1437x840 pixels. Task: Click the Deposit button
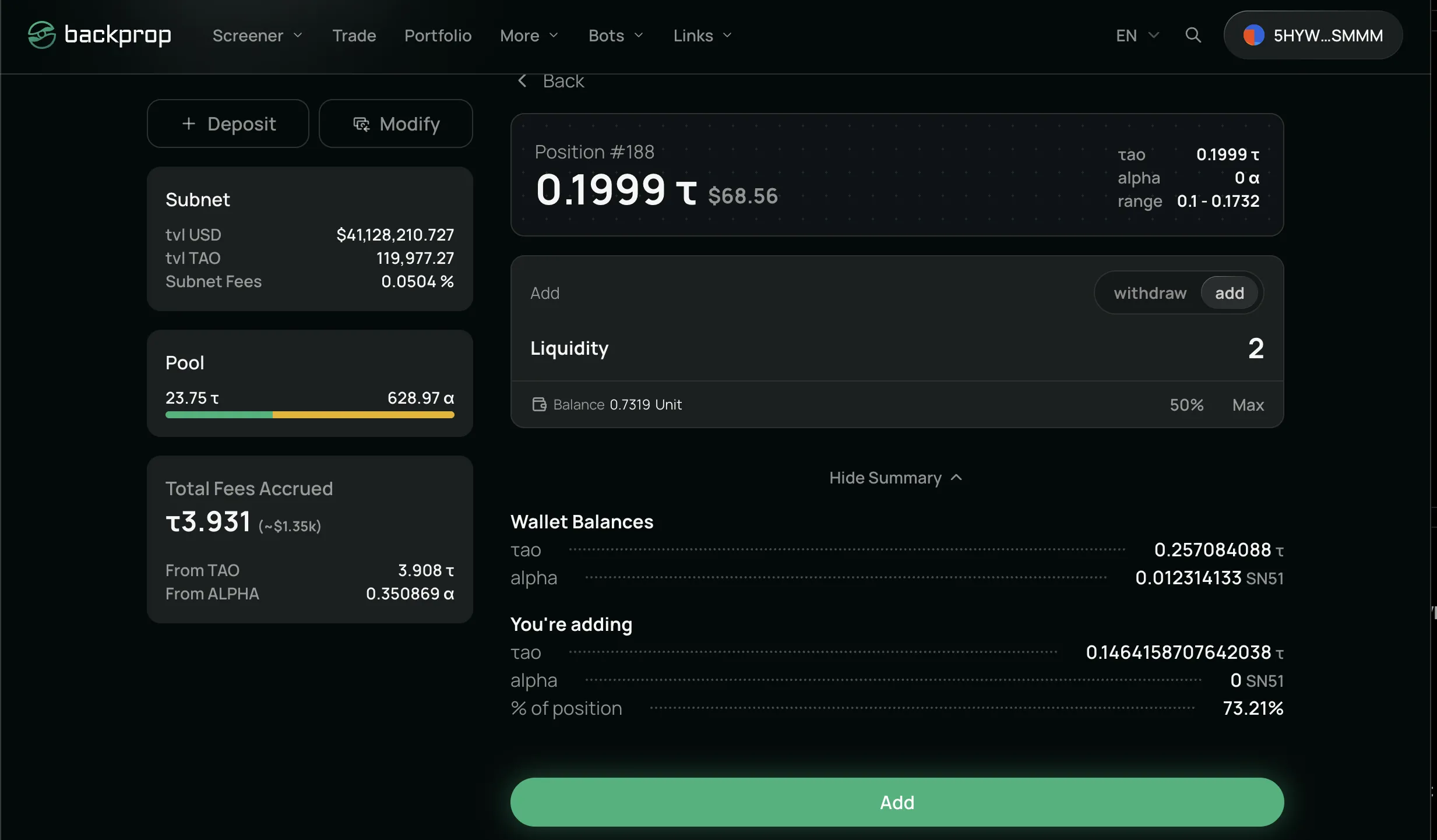pos(228,123)
